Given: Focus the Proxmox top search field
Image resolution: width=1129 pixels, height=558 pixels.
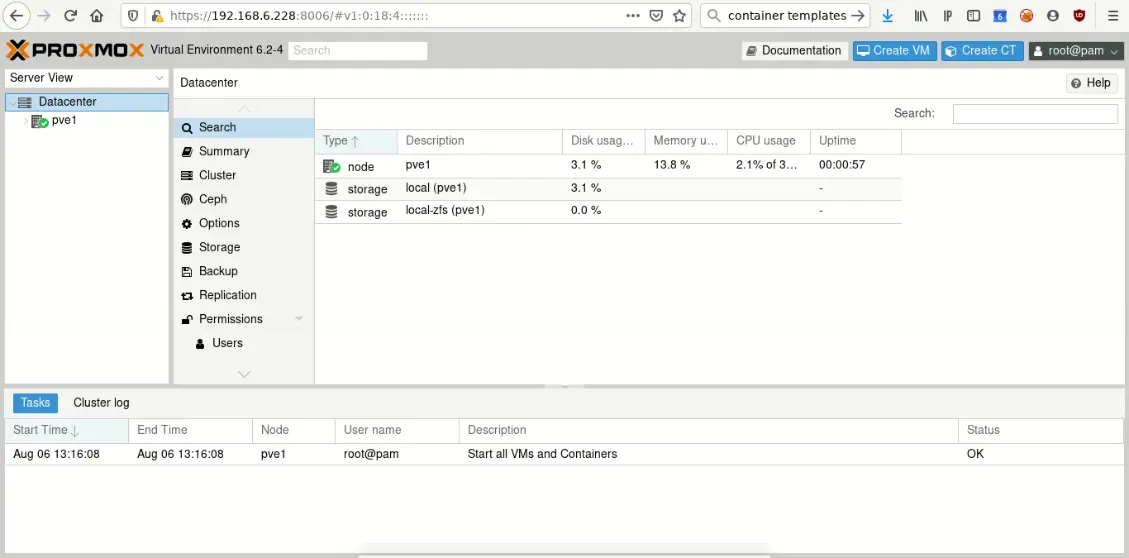Looking at the screenshot, I should pos(358,50).
